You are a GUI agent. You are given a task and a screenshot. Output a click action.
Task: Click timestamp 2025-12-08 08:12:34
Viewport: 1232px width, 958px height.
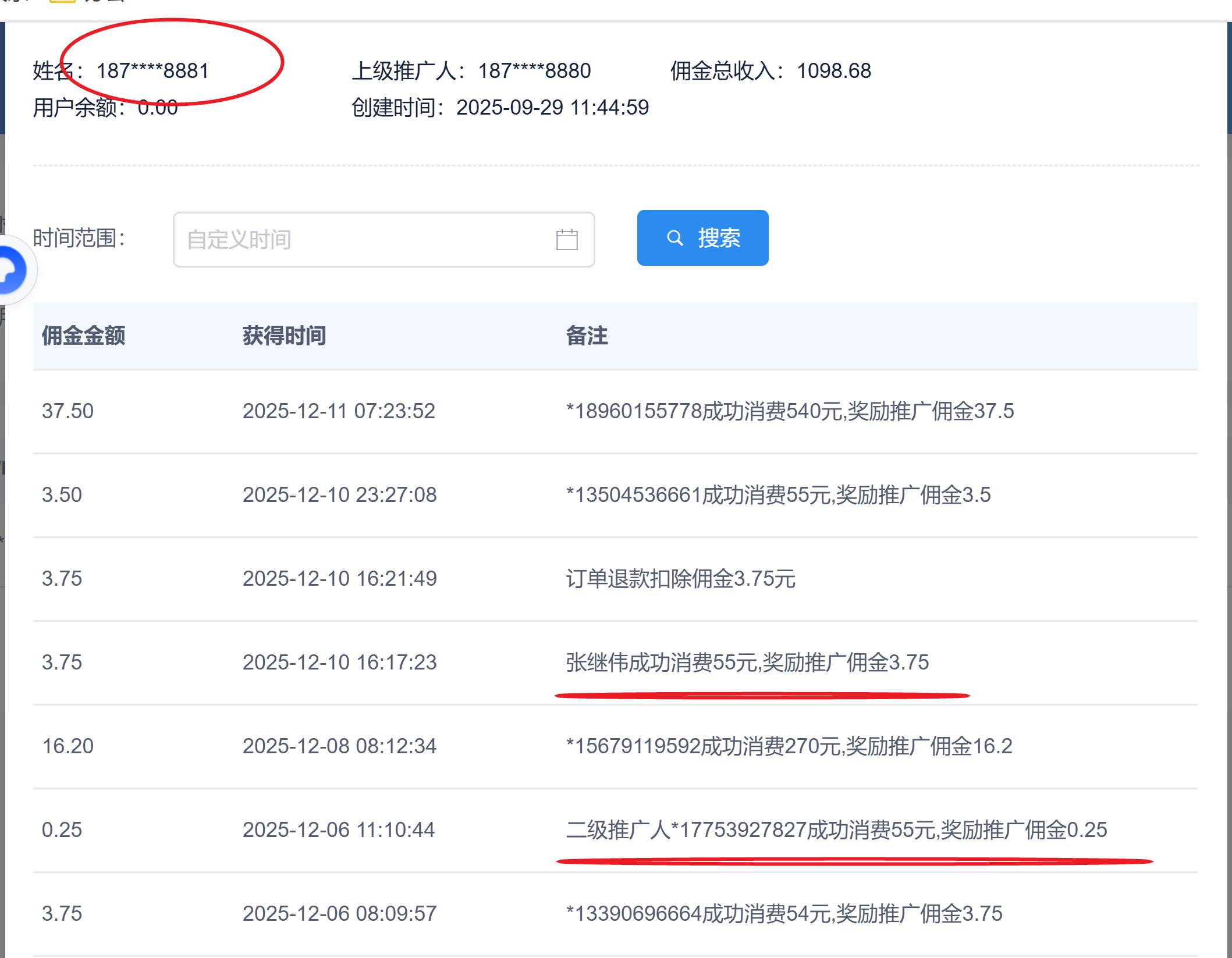339,746
